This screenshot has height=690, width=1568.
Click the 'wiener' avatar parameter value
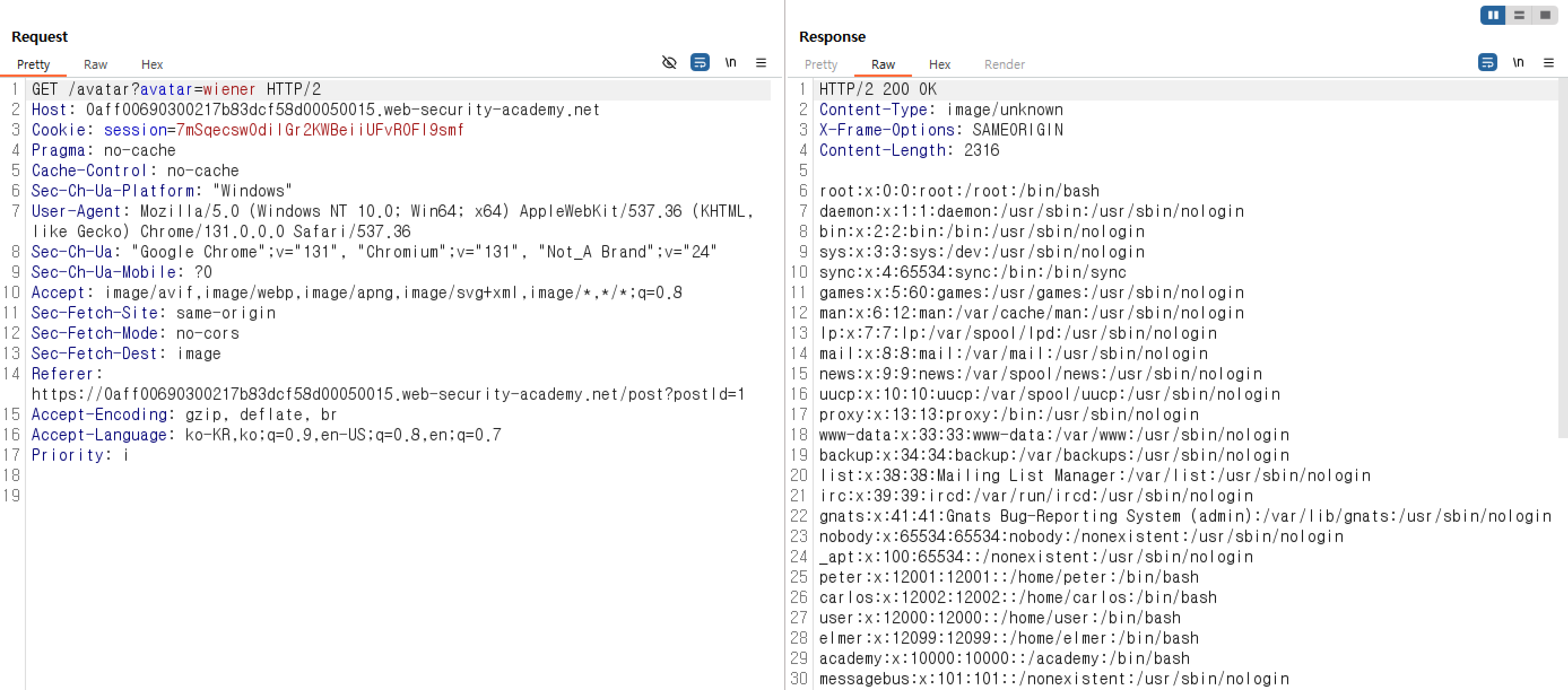click(229, 89)
